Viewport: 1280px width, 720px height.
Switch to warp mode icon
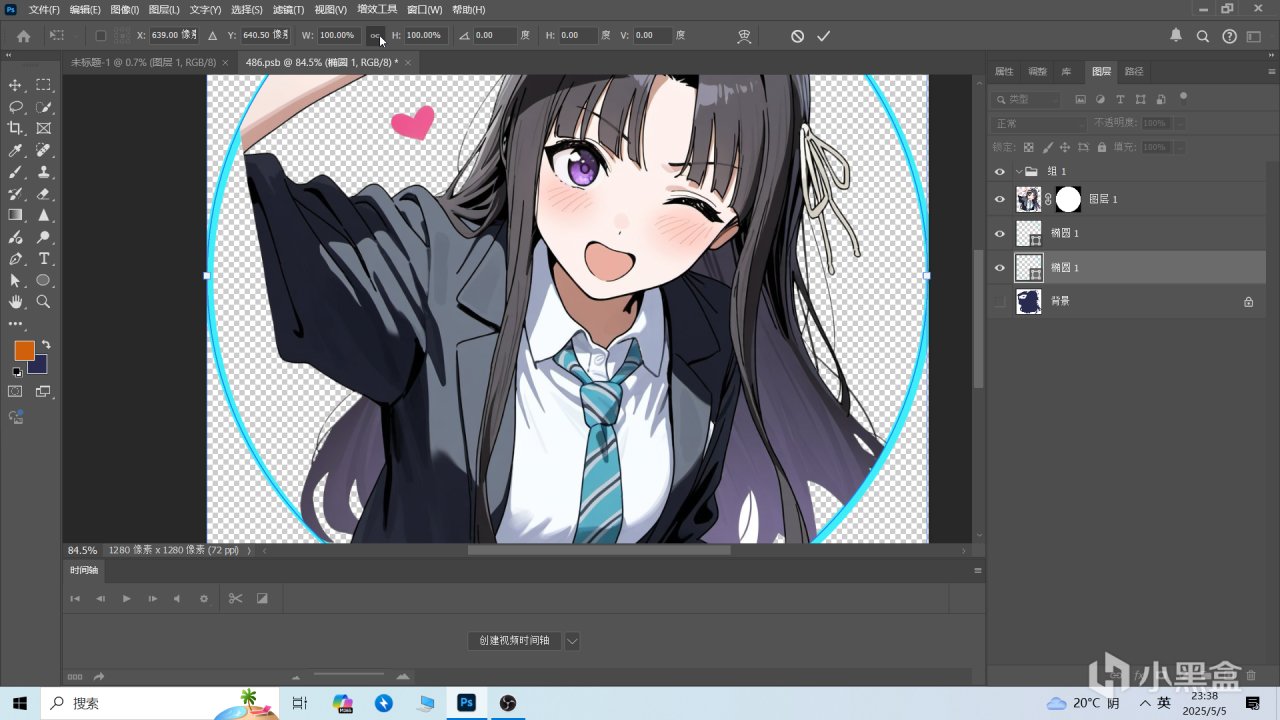tap(744, 36)
